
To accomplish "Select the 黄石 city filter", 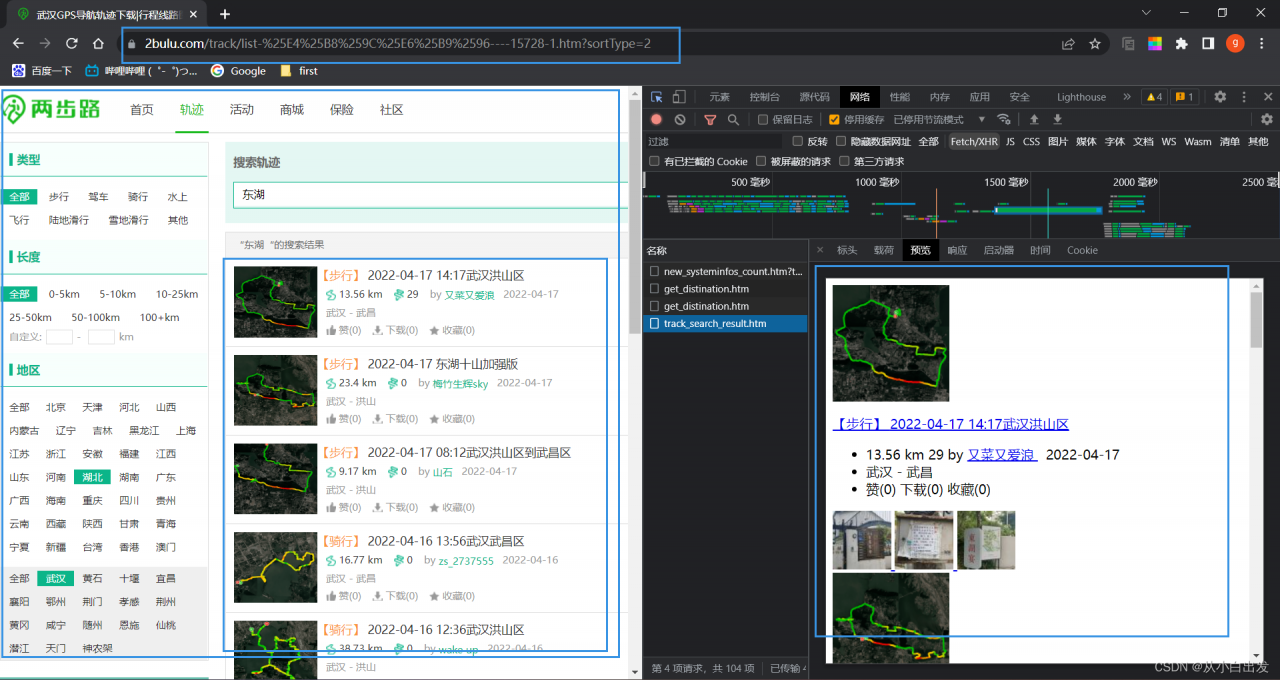I will 92,578.
